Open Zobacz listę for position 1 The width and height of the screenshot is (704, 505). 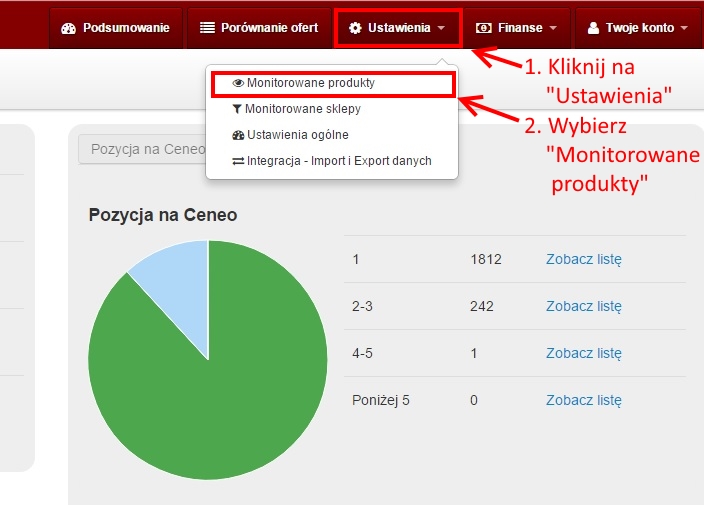584,259
